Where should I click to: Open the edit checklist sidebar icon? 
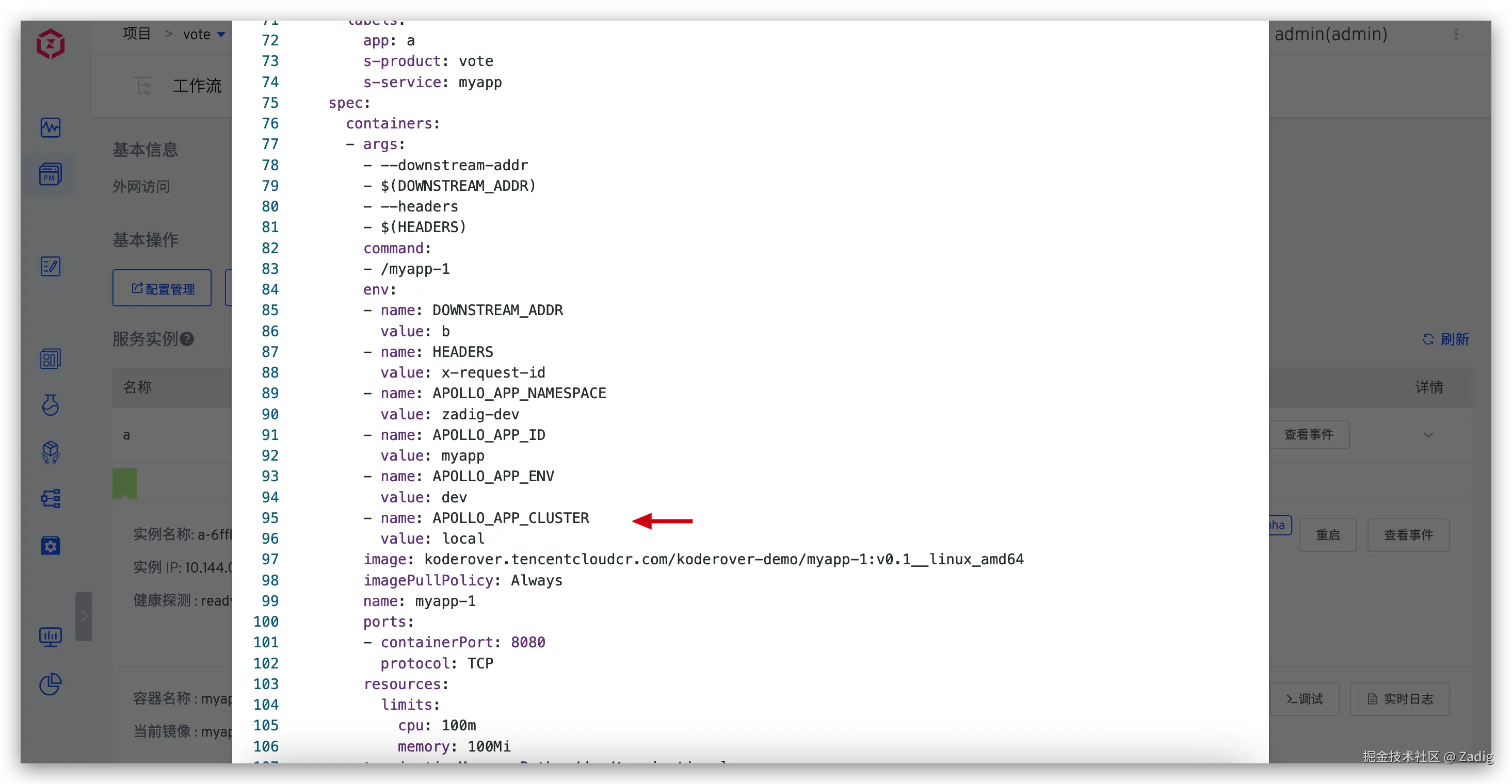point(51,267)
